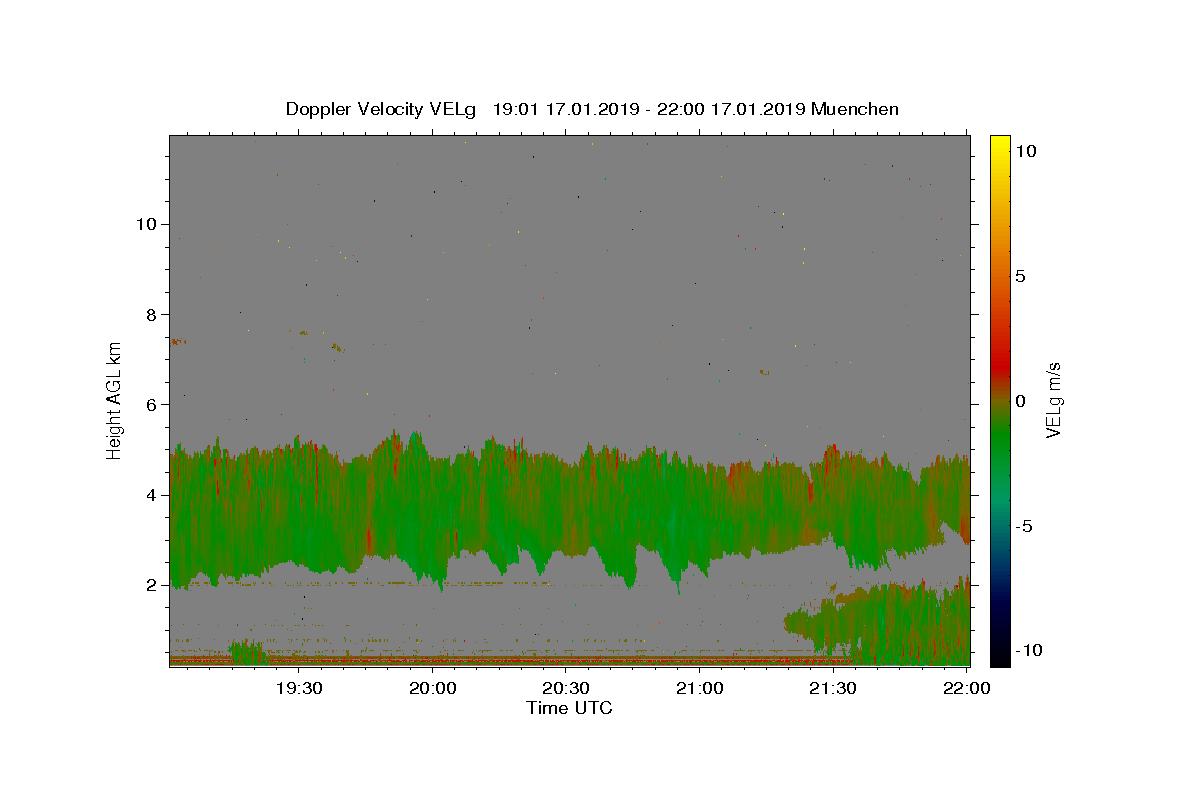Click the VELg m/s colorbar label
The width and height of the screenshot is (1200, 800).
(1054, 400)
